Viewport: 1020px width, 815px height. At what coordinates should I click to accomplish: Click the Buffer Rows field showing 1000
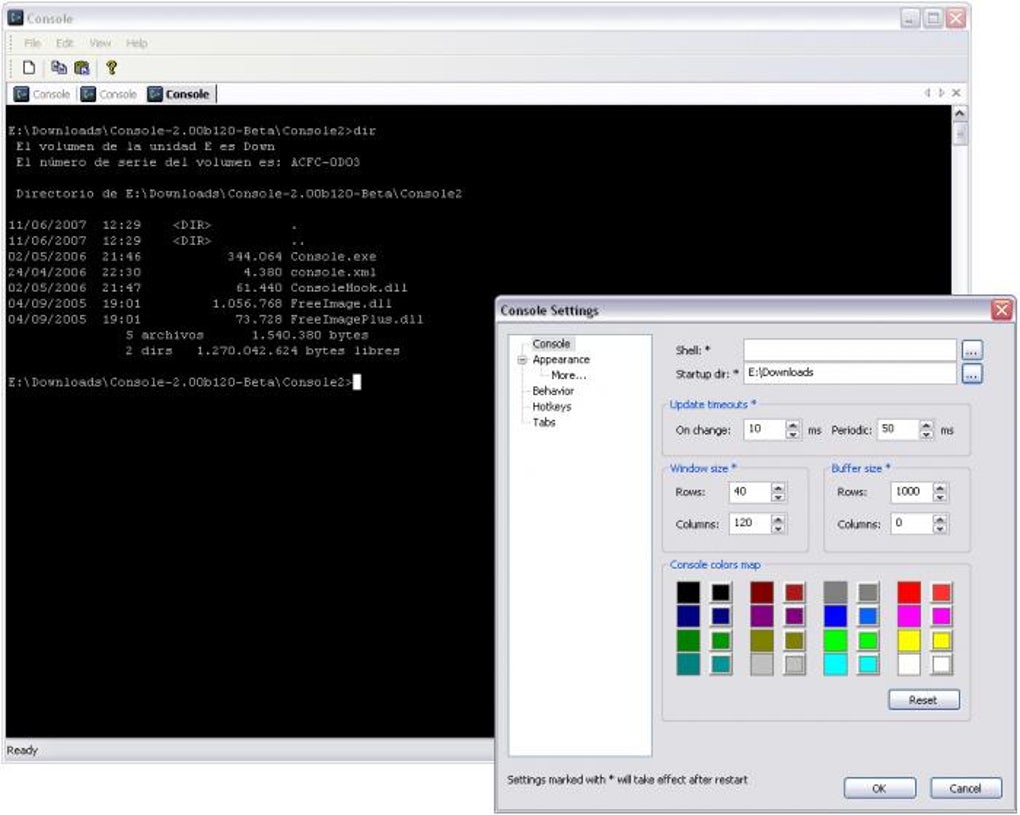click(x=912, y=492)
